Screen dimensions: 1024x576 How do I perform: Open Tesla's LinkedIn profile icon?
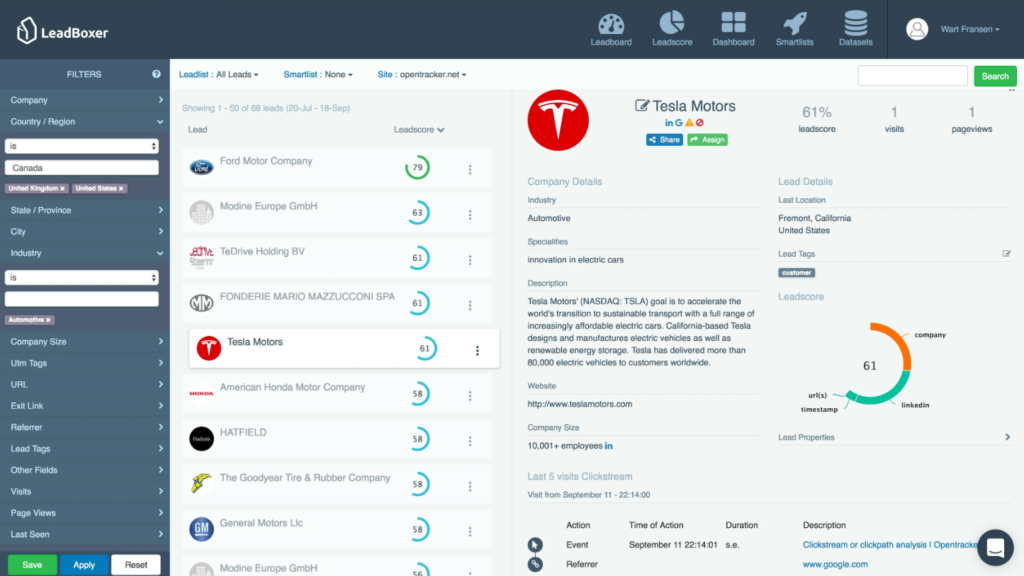668,122
